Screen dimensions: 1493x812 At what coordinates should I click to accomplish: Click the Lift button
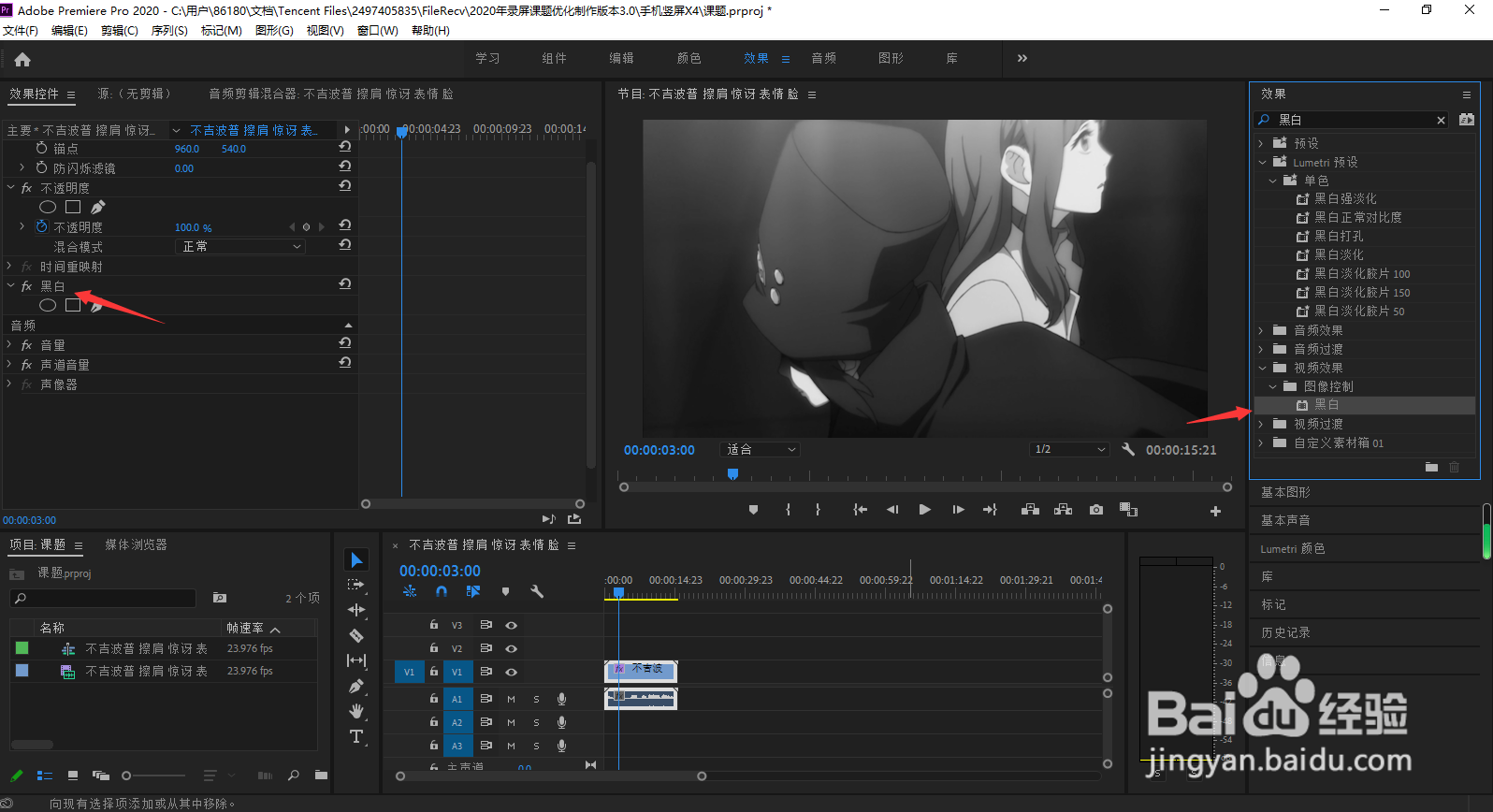pyautogui.click(x=1030, y=510)
